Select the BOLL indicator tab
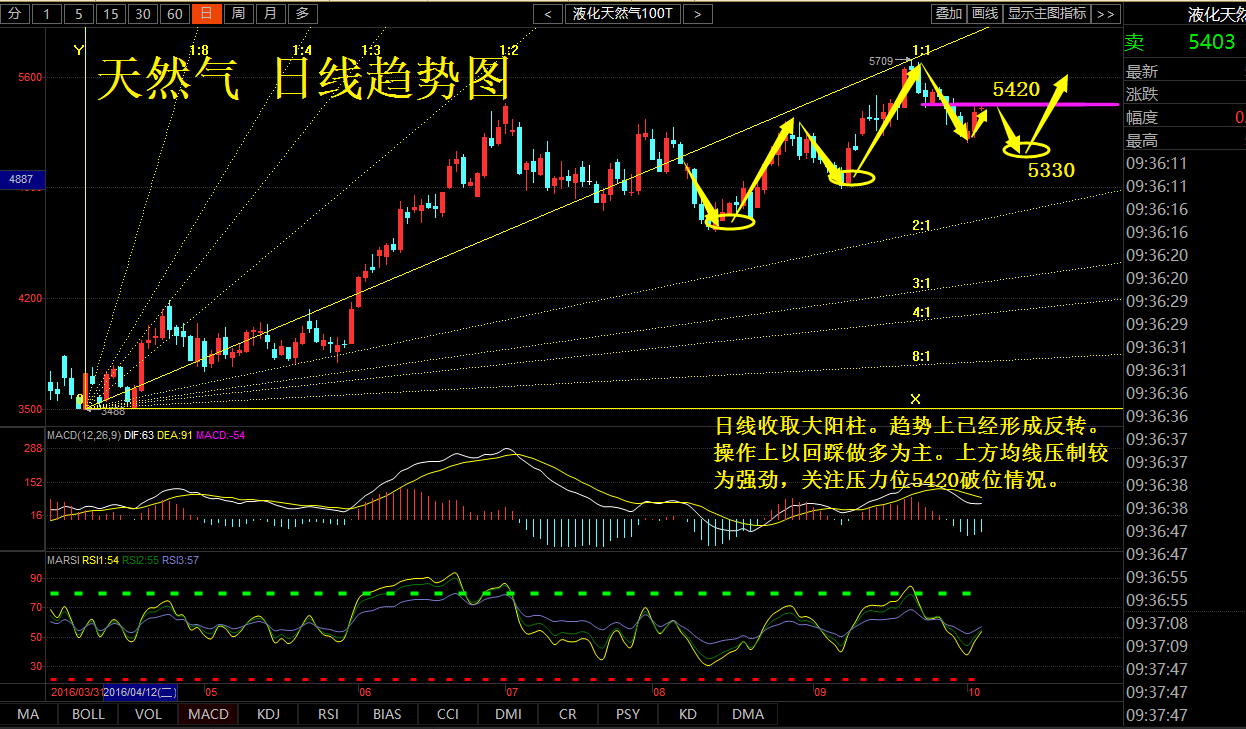Viewport: 1246px width, 729px height. click(88, 714)
